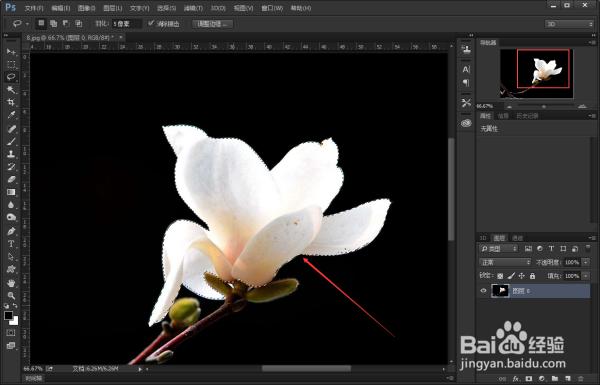The height and width of the screenshot is (385, 600).
Task: Select the Custom Shape tool
Action: 11,269
